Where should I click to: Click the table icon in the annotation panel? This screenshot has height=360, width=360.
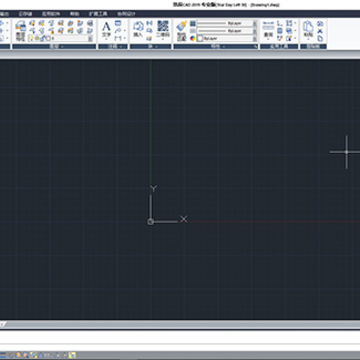118,23
